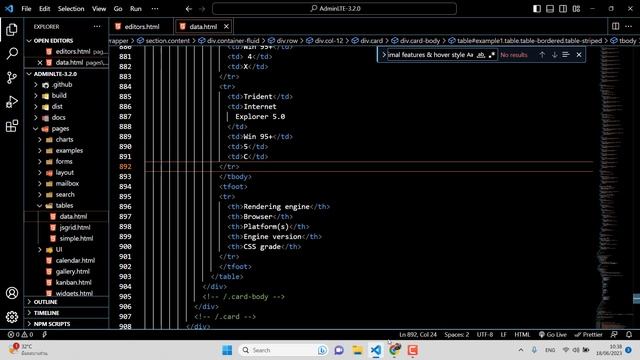
Task: Open the Accounts menu icon
Action: (12, 293)
